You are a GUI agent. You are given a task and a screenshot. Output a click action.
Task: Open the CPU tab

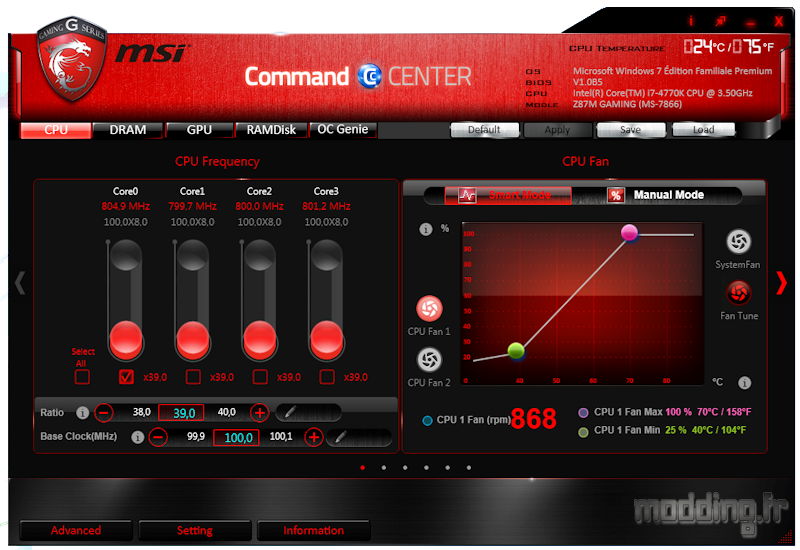(x=56, y=130)
